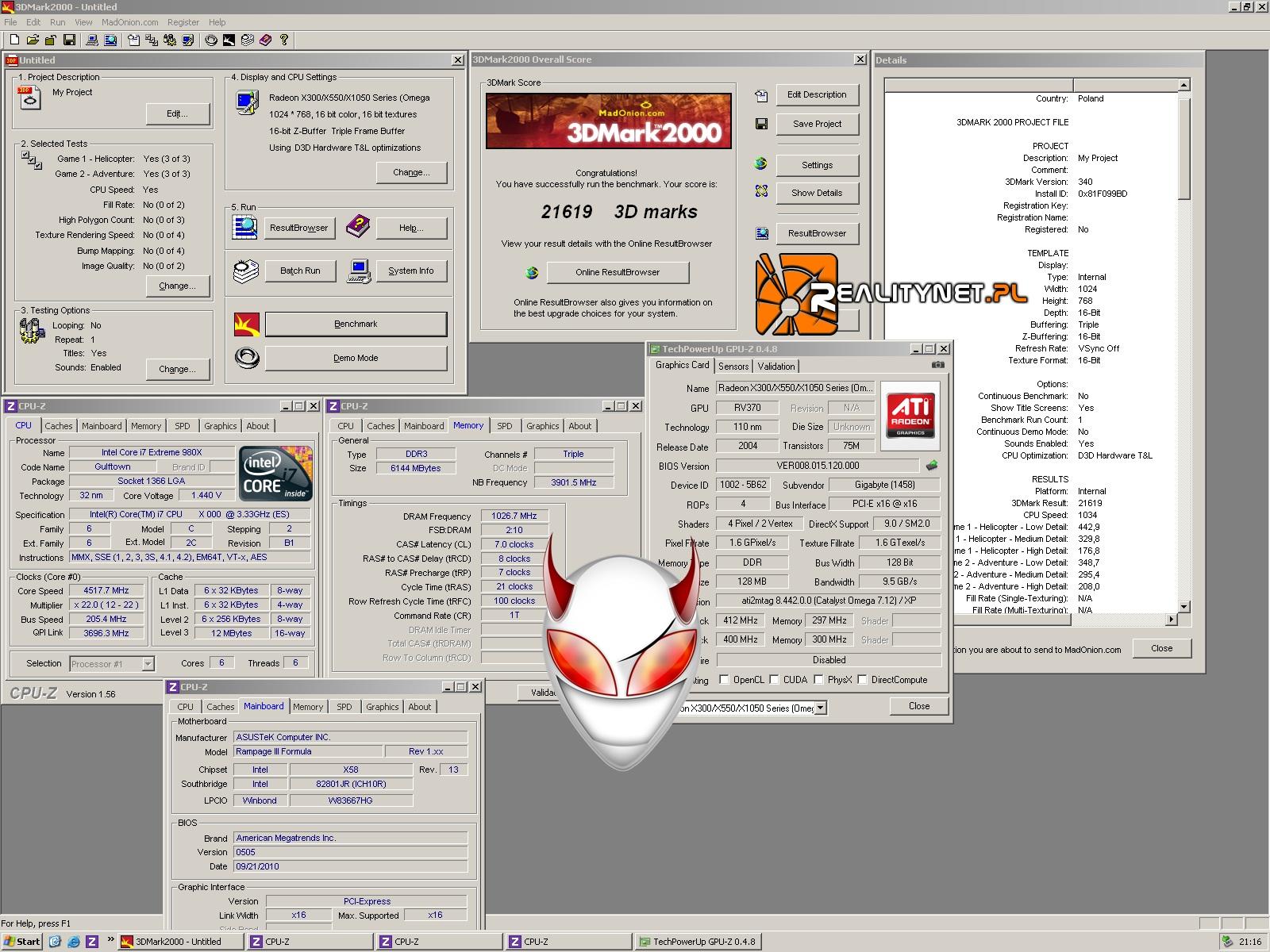Click the globe icon next to Settings
The image size is (1270, 952).
[760, 163]
